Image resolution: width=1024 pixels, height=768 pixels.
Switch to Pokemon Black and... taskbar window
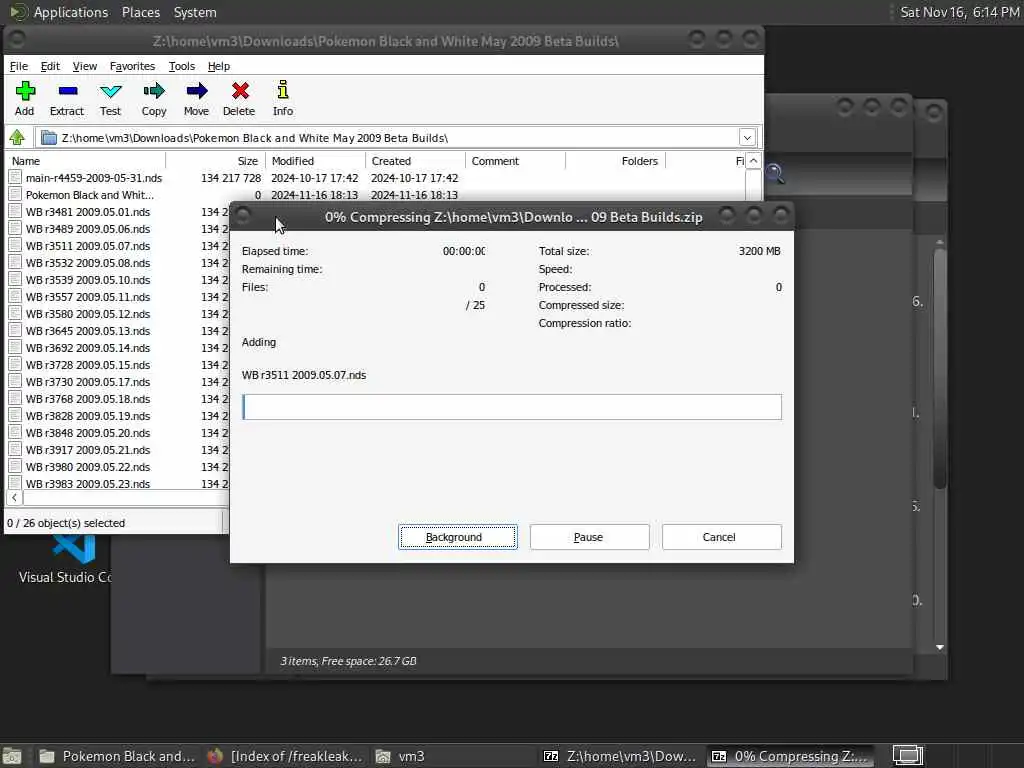click(x=117, y=756)
